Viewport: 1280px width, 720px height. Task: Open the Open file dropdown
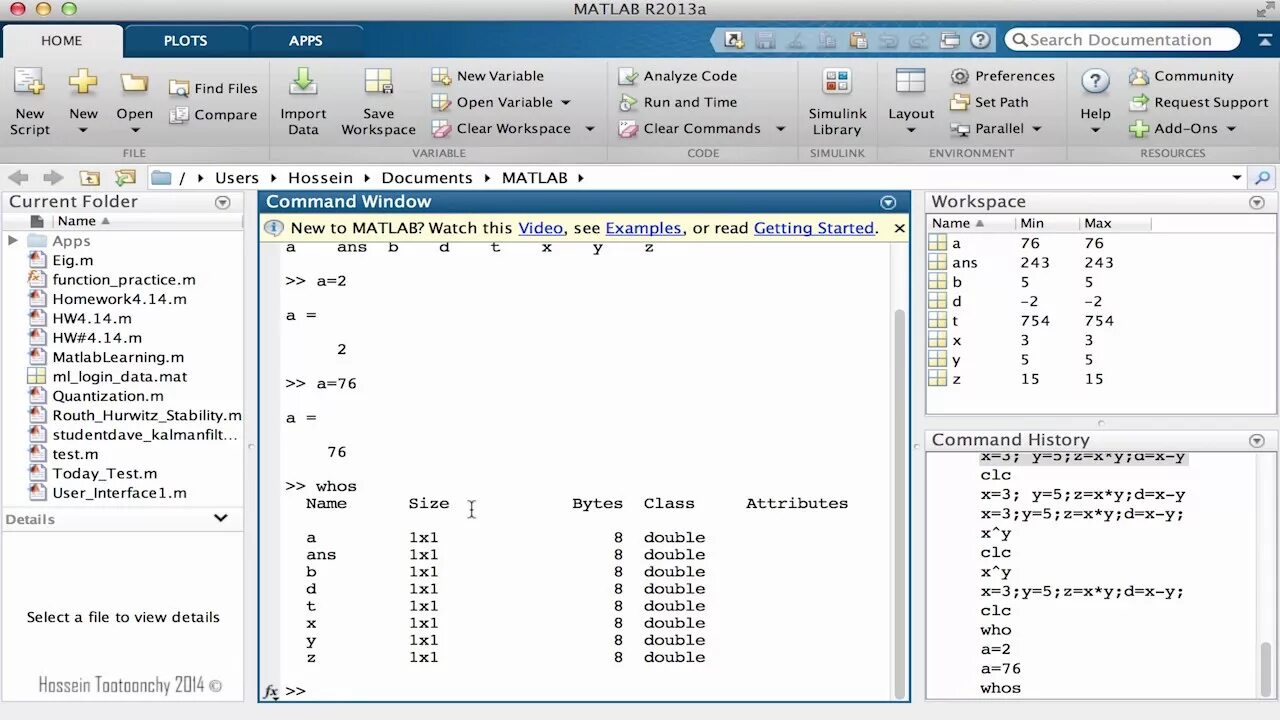pos(134,101)
